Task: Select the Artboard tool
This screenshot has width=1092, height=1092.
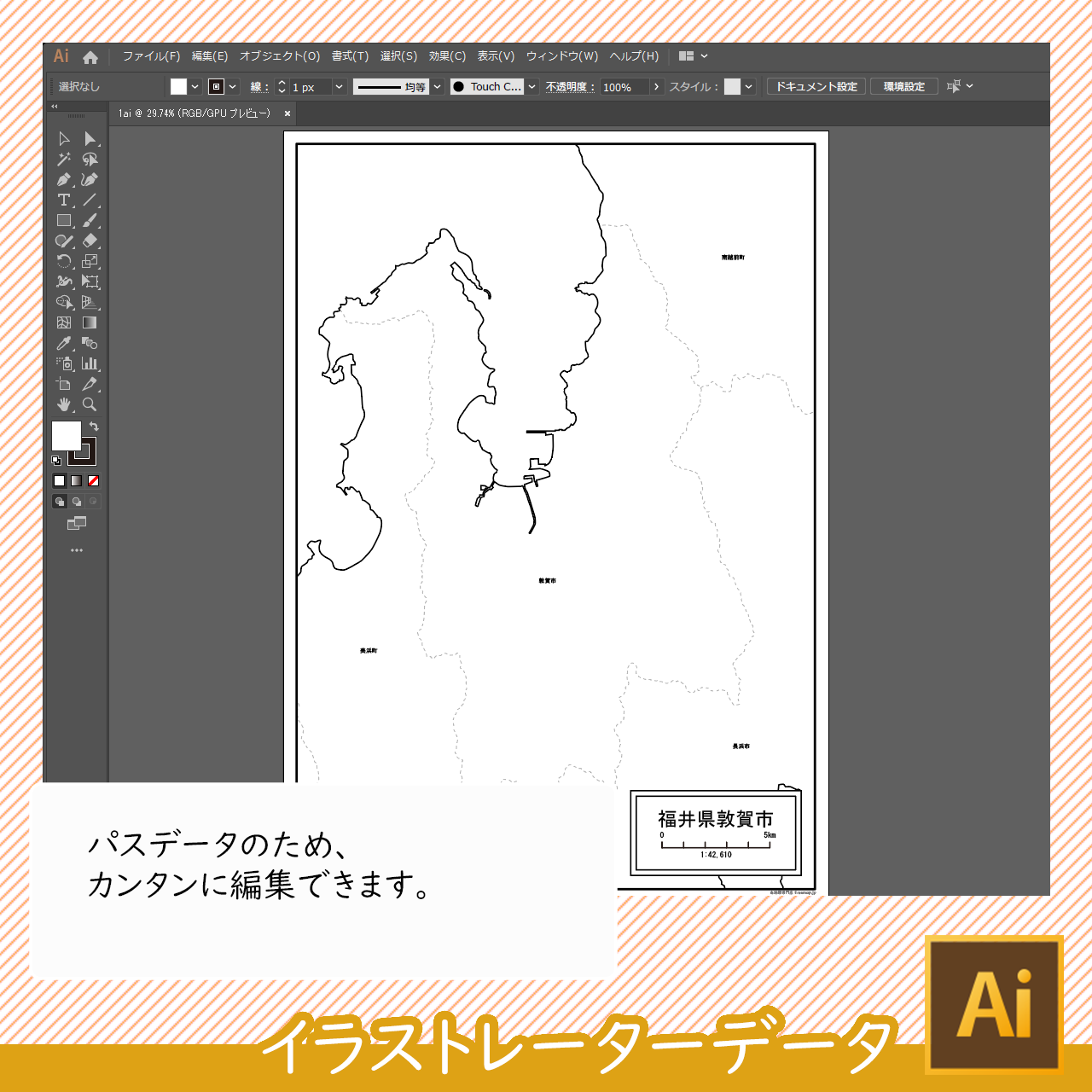Action: click(64, 384)
